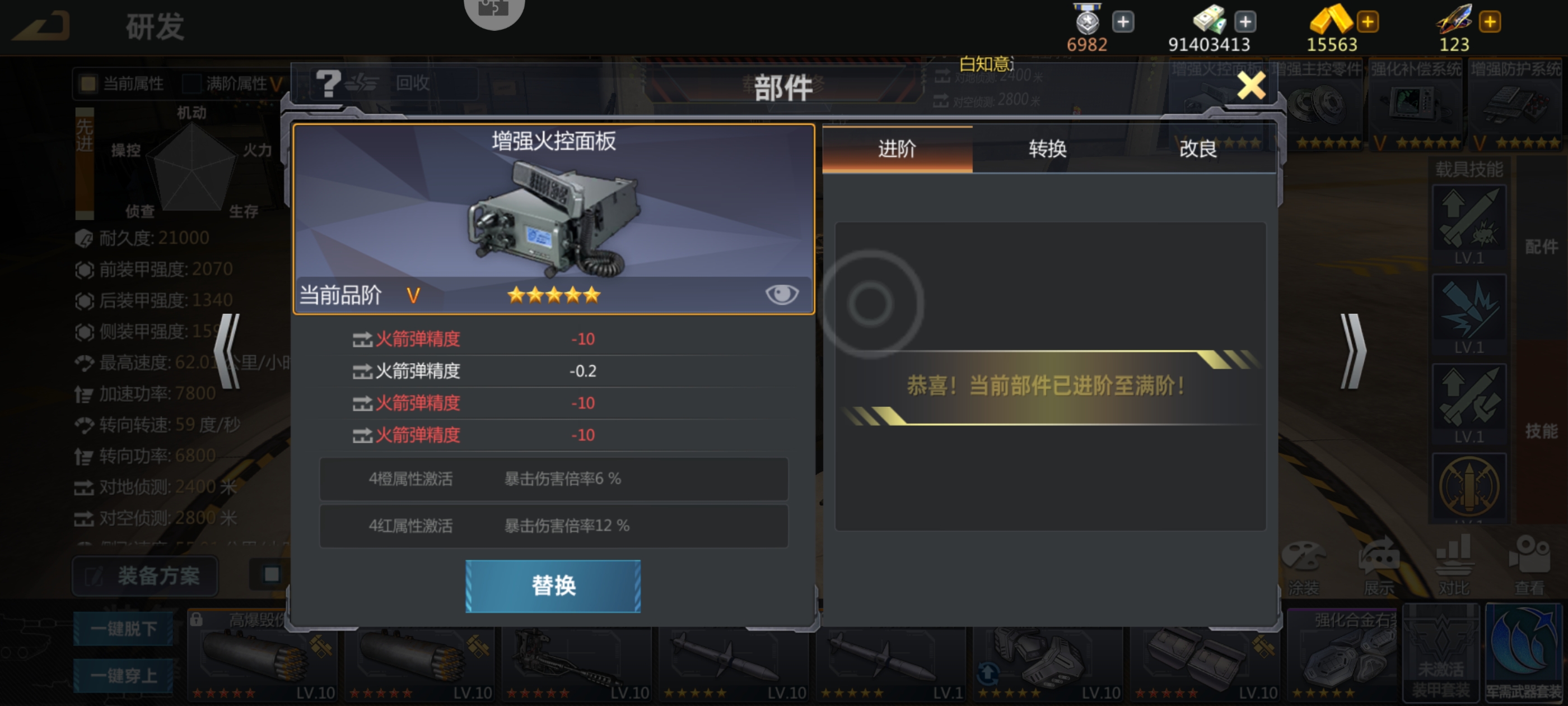The image size is (1568, 706).
Task: Go to previous component with left chevron
Action: click(x=228, y=351)
